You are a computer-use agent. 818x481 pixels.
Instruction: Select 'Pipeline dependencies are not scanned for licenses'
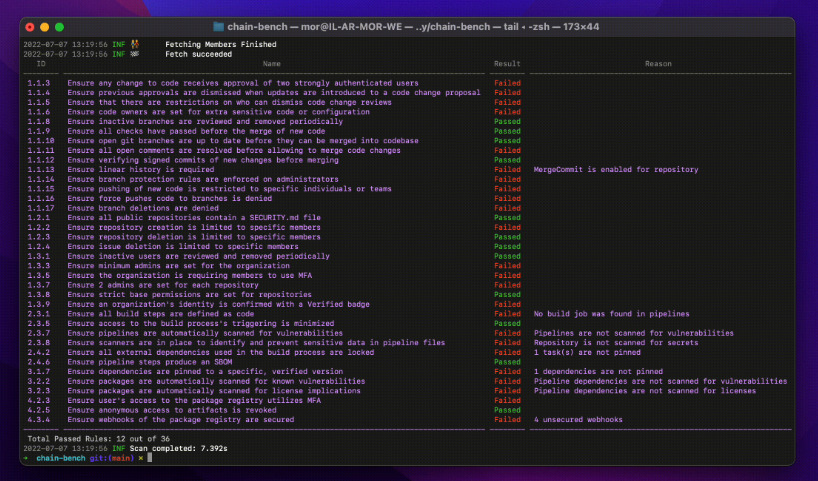point(644,391)
